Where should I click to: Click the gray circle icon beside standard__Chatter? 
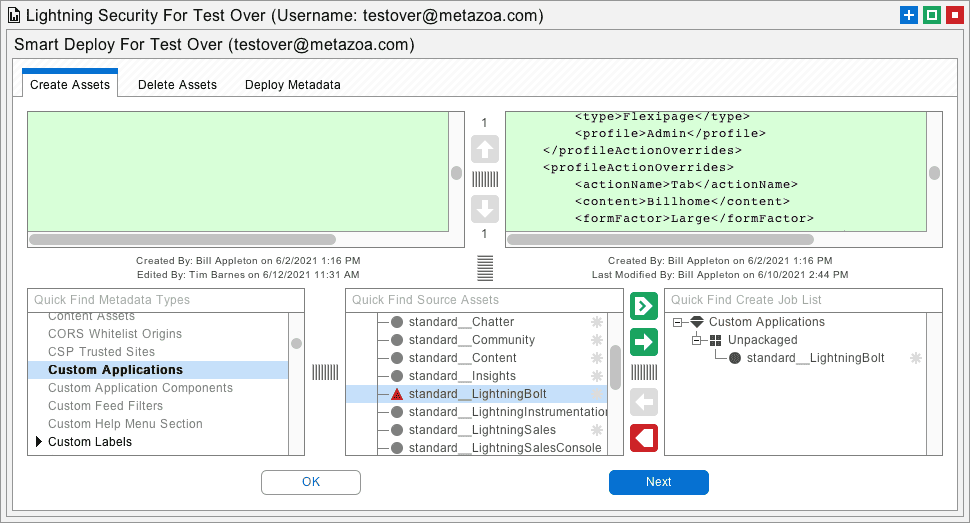click(397, 322)
